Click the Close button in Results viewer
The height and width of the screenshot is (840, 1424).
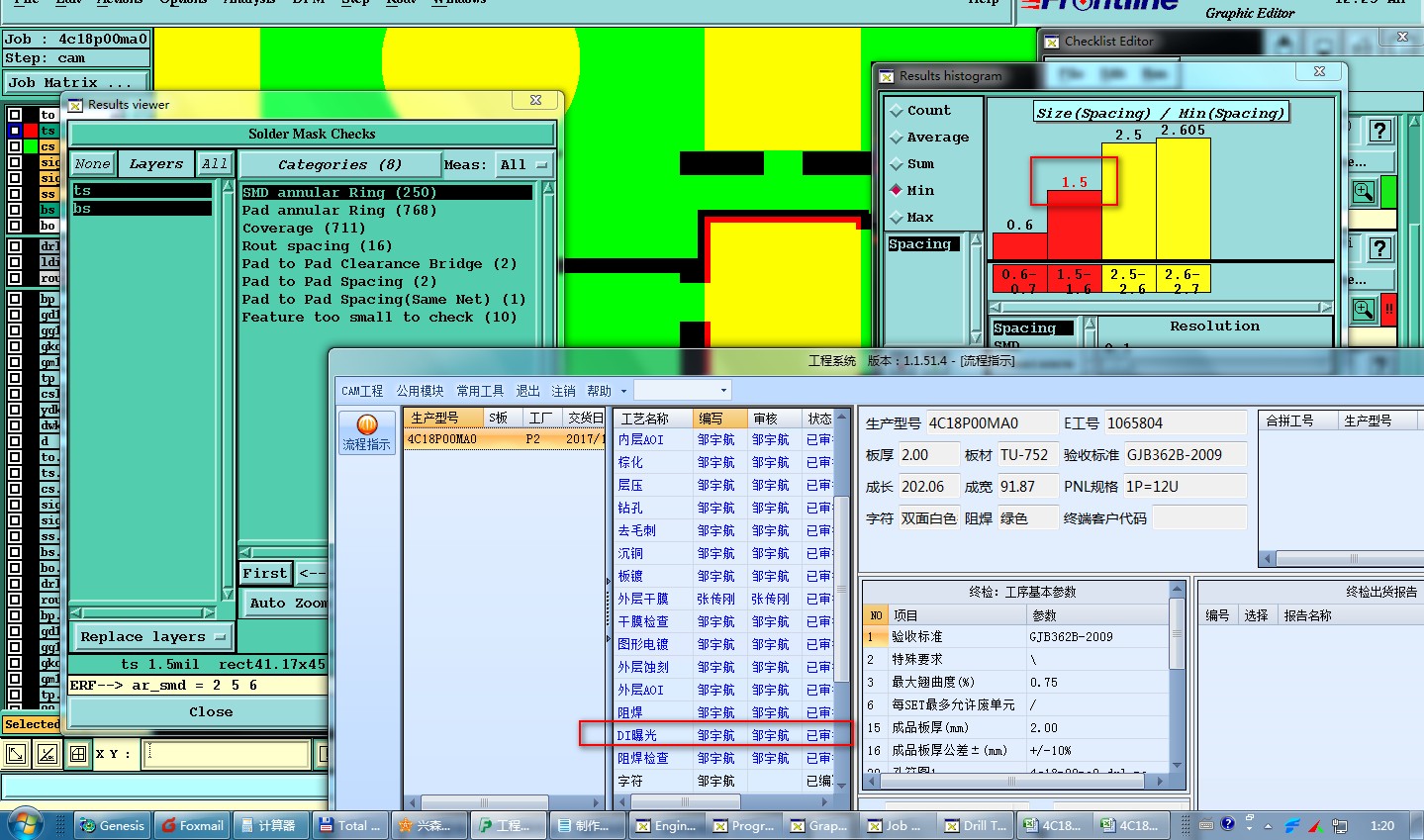pos(198,712)
